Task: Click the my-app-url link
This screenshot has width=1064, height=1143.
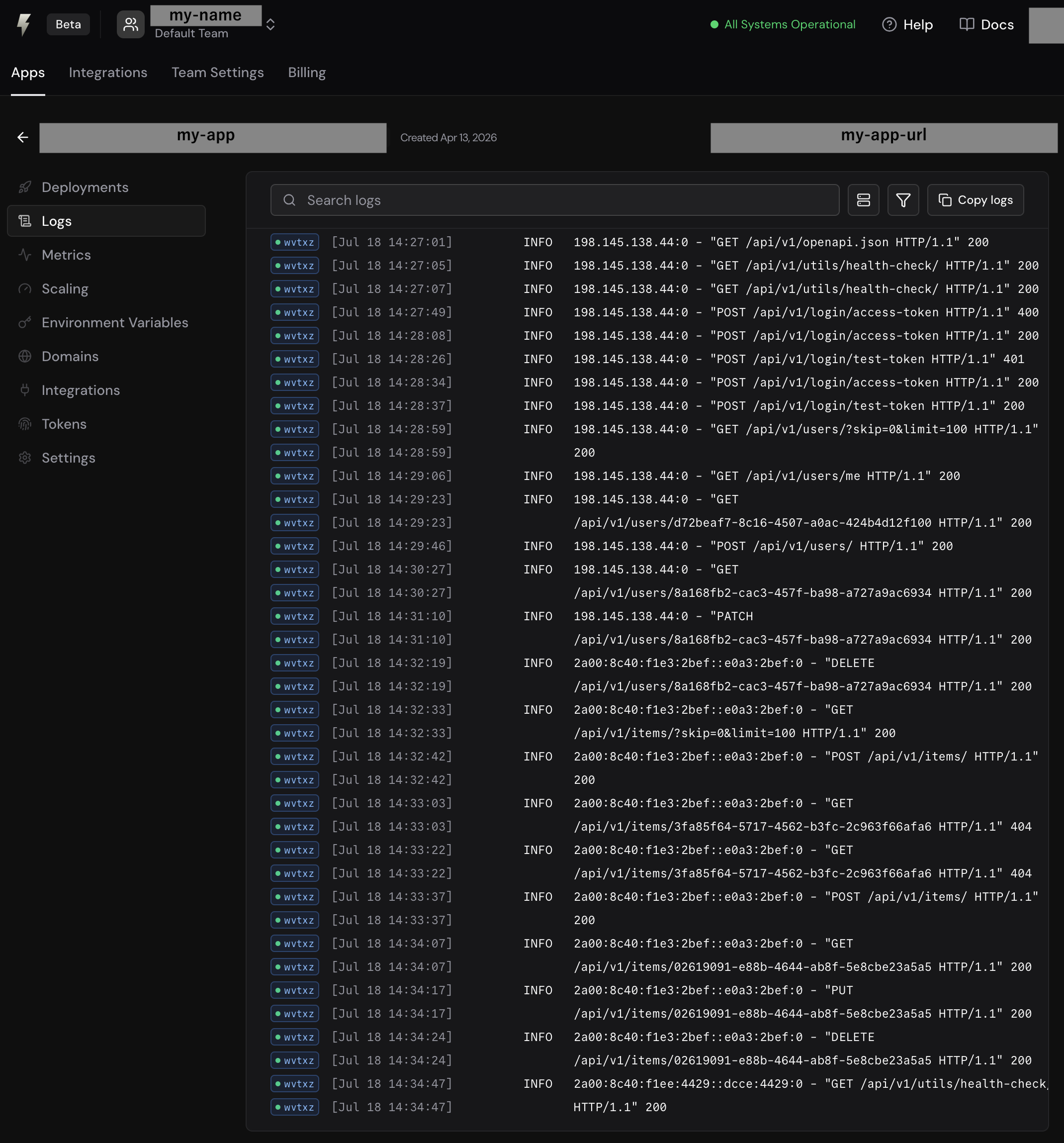Action: [x=884, y=138]
